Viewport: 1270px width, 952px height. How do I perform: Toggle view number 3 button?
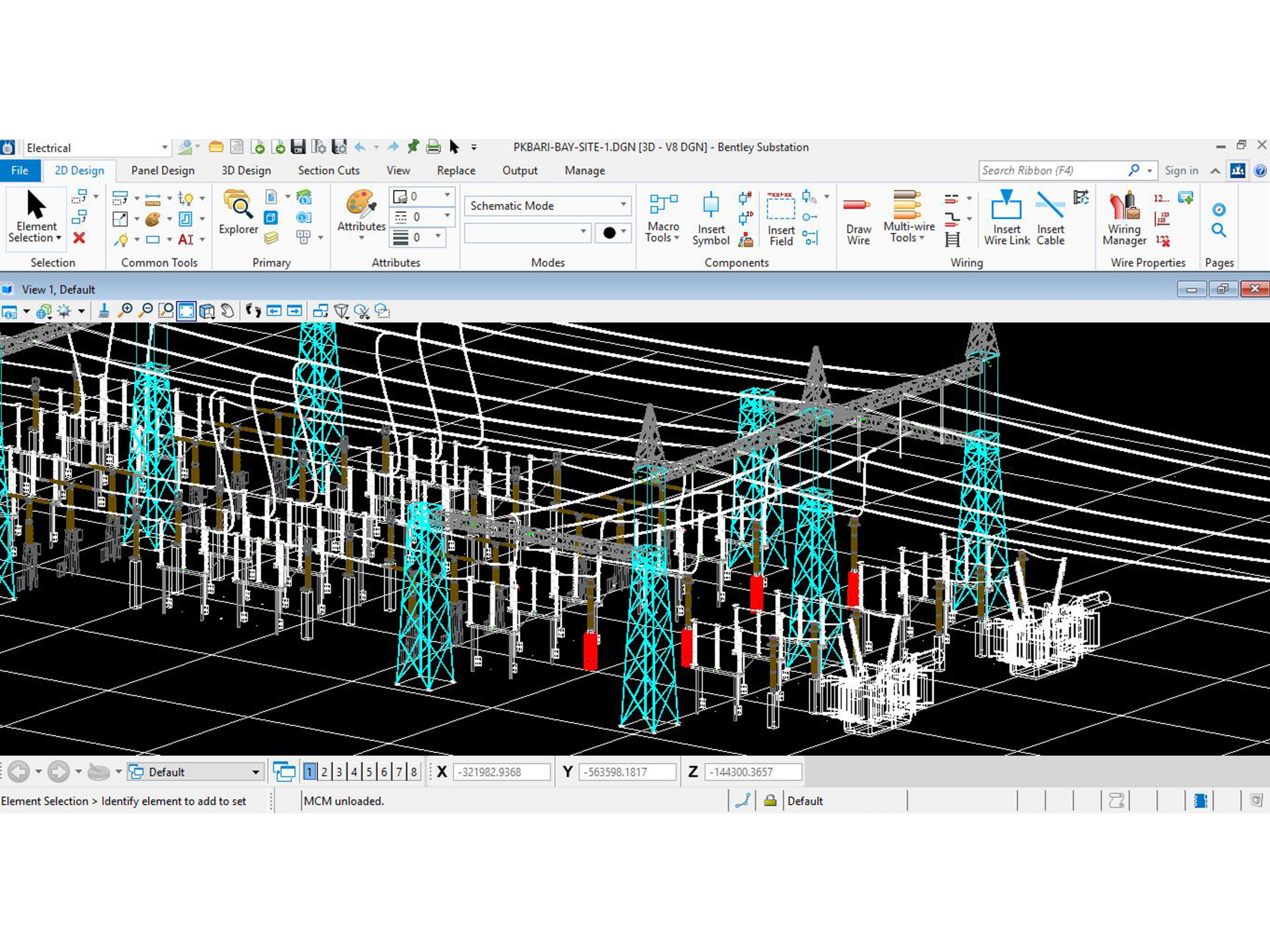(339, 772)
